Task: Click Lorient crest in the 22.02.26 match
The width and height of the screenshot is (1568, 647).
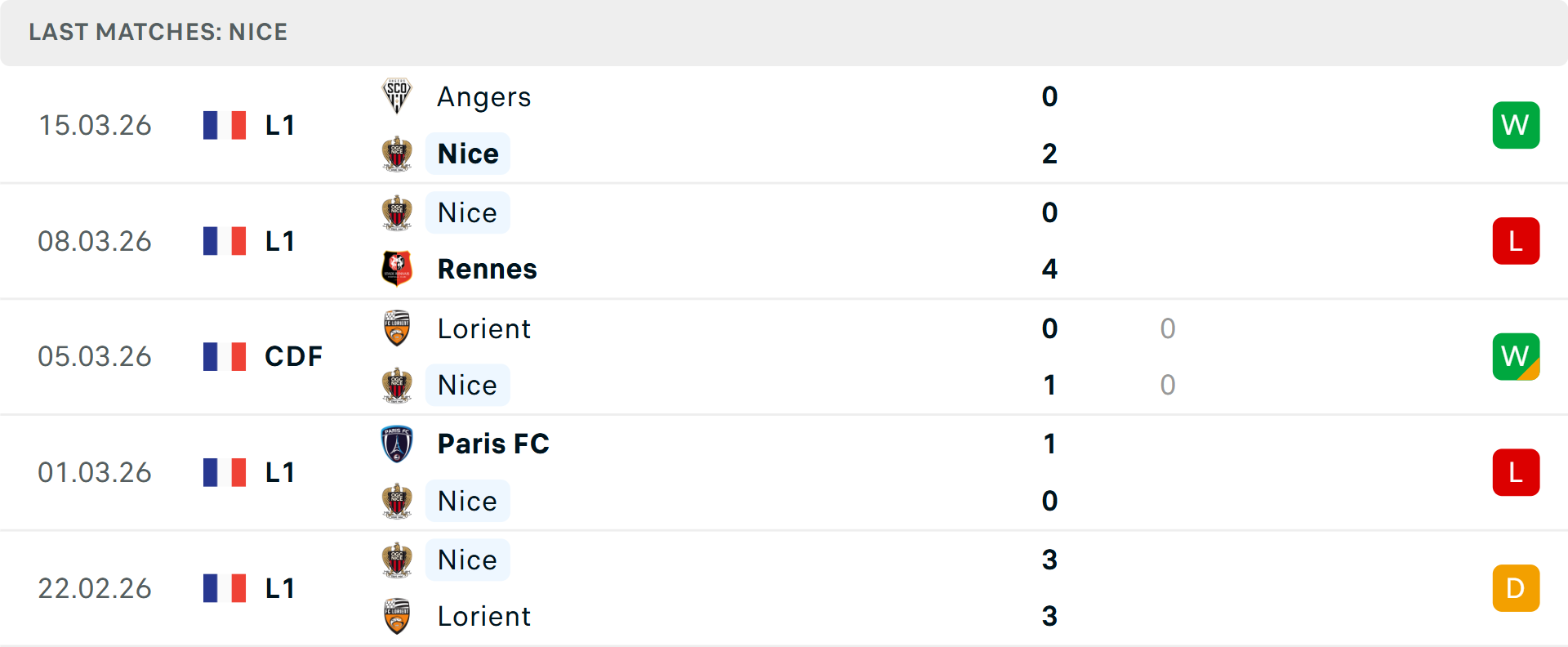Action: point(397,616)
